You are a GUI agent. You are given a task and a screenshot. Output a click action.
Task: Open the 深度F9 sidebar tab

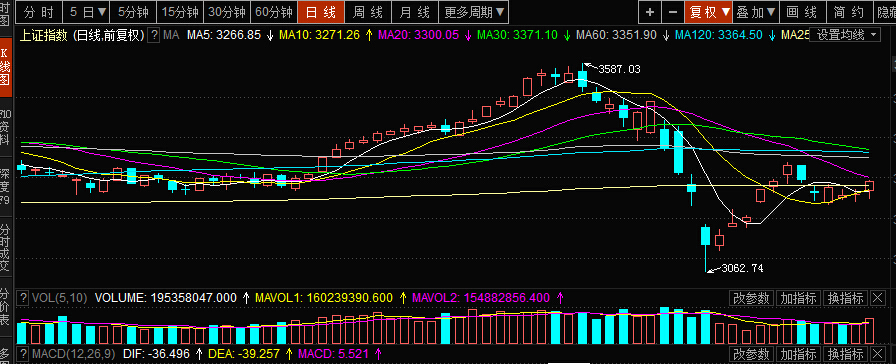[5, 186]
